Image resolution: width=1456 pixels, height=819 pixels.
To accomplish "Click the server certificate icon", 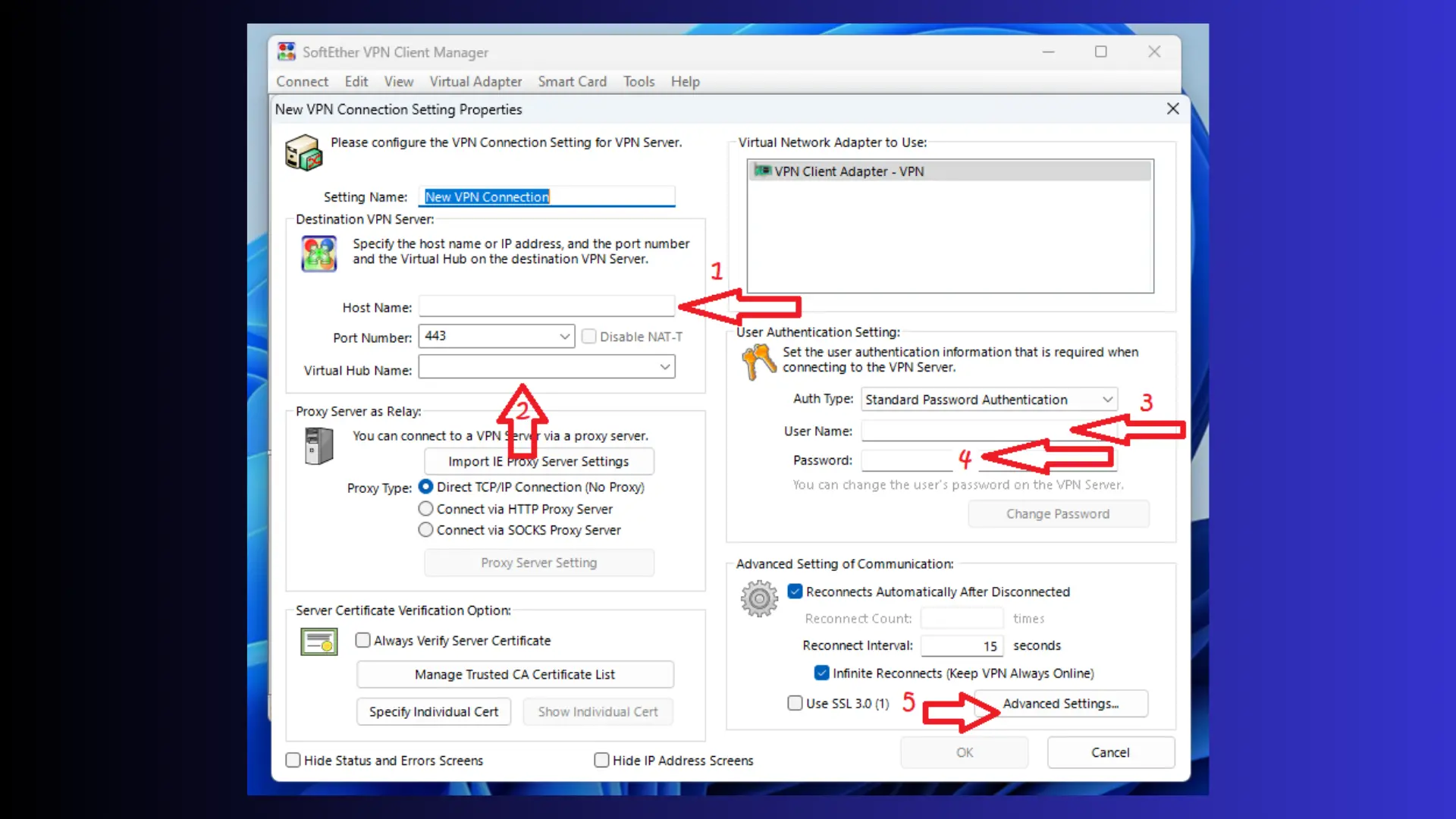I will click(x=319, y=642).
